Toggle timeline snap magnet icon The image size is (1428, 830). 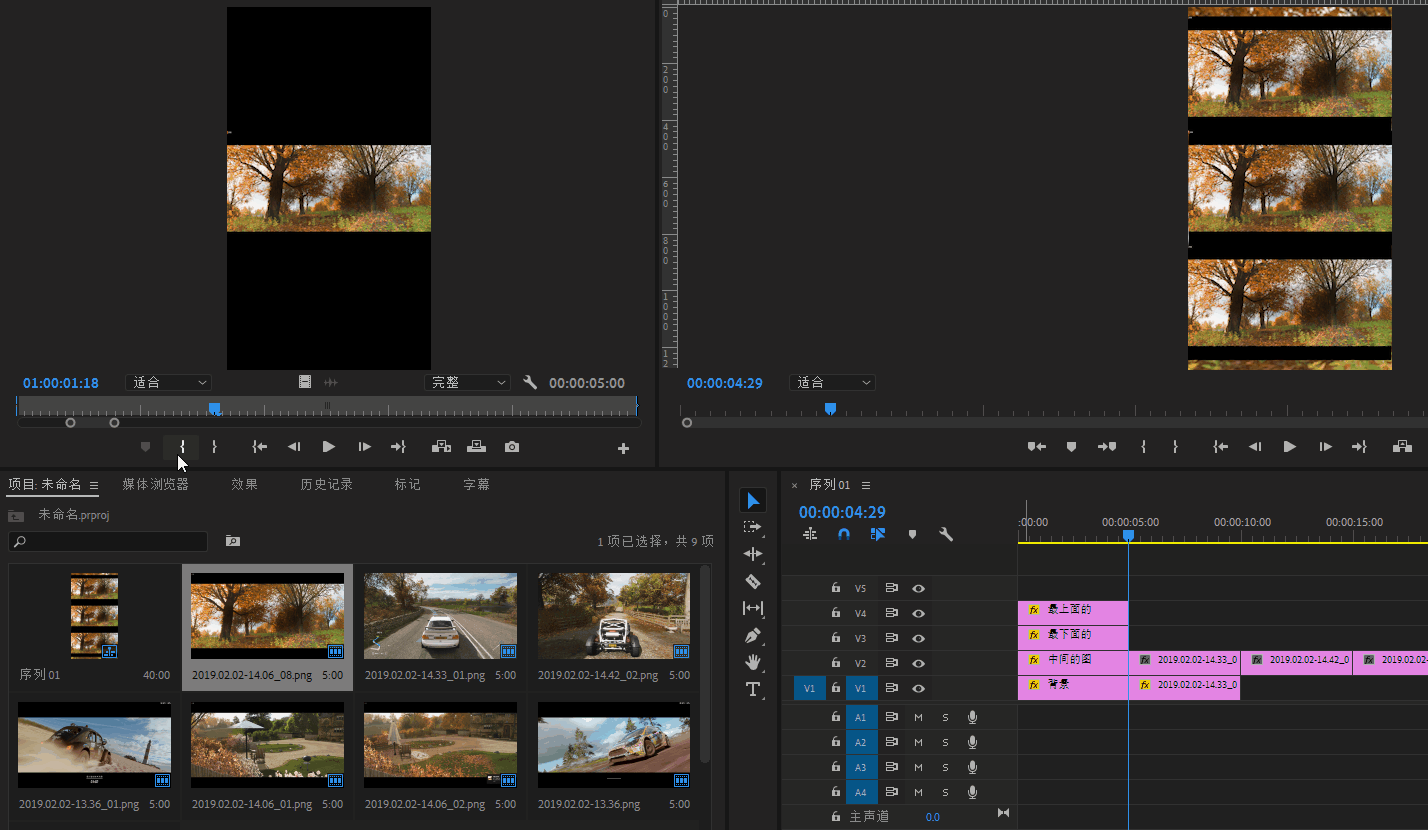pyautogui.click(x=844, y=534)
